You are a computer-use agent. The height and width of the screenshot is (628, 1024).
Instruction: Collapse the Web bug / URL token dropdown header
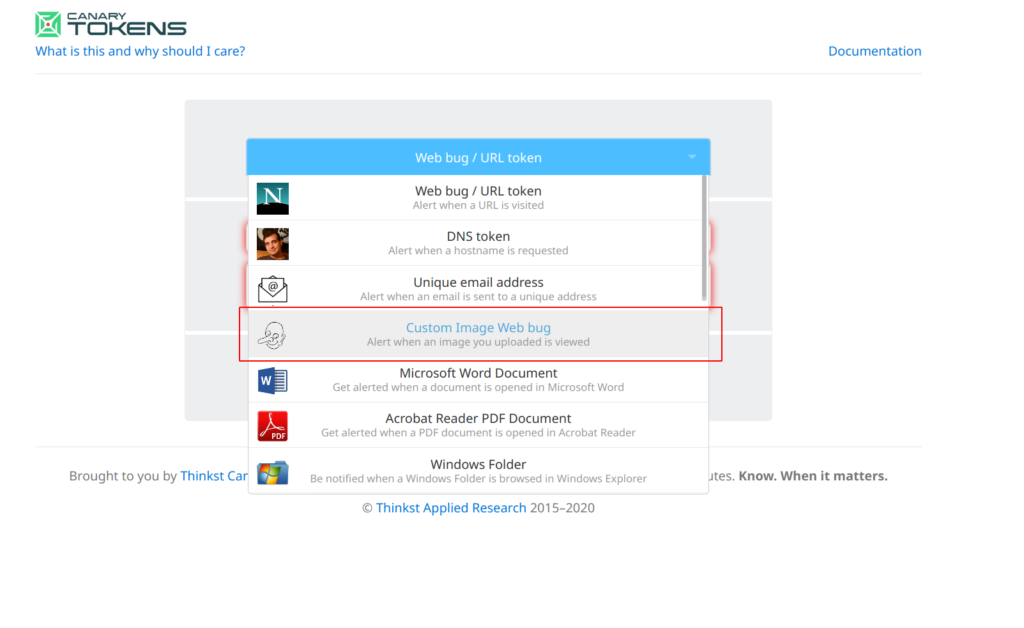coord(478,157)
